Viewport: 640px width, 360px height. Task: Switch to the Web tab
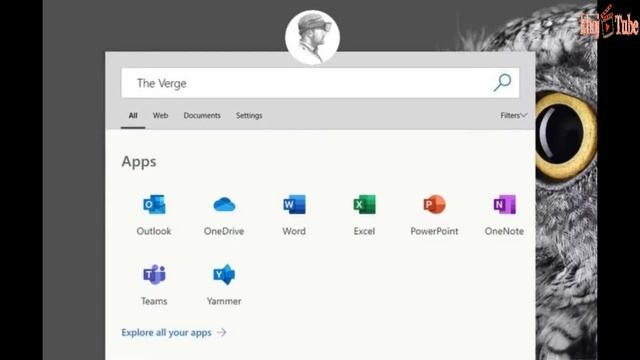point(160,116)
